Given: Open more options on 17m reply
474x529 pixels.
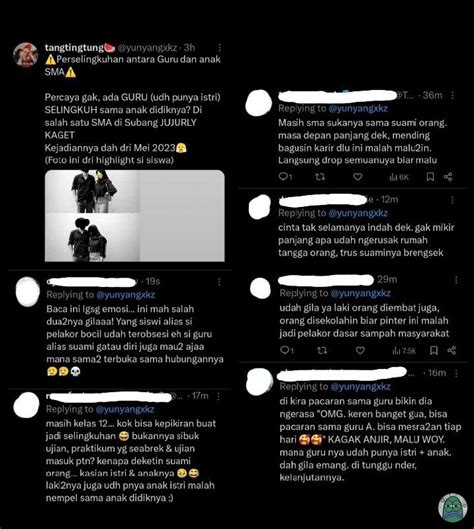Looking at the screenshot, I should (x=219, y=396).
